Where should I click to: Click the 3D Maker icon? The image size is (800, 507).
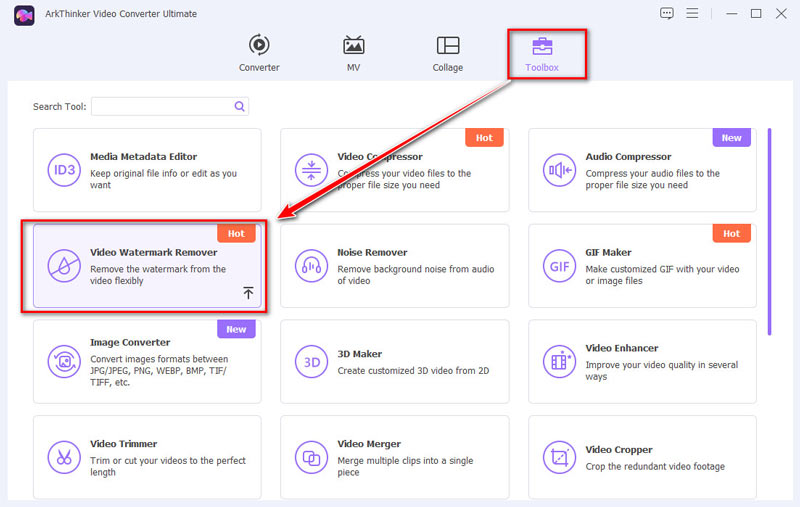click(311, 362)
